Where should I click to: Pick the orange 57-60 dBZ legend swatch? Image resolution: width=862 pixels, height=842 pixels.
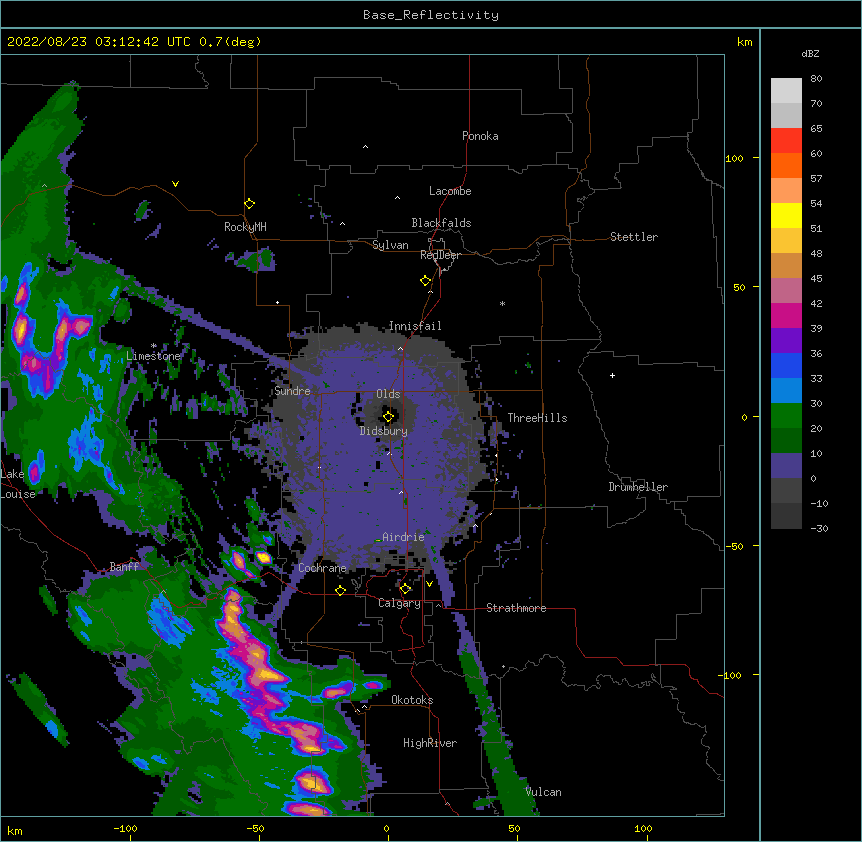pos(786,165)
